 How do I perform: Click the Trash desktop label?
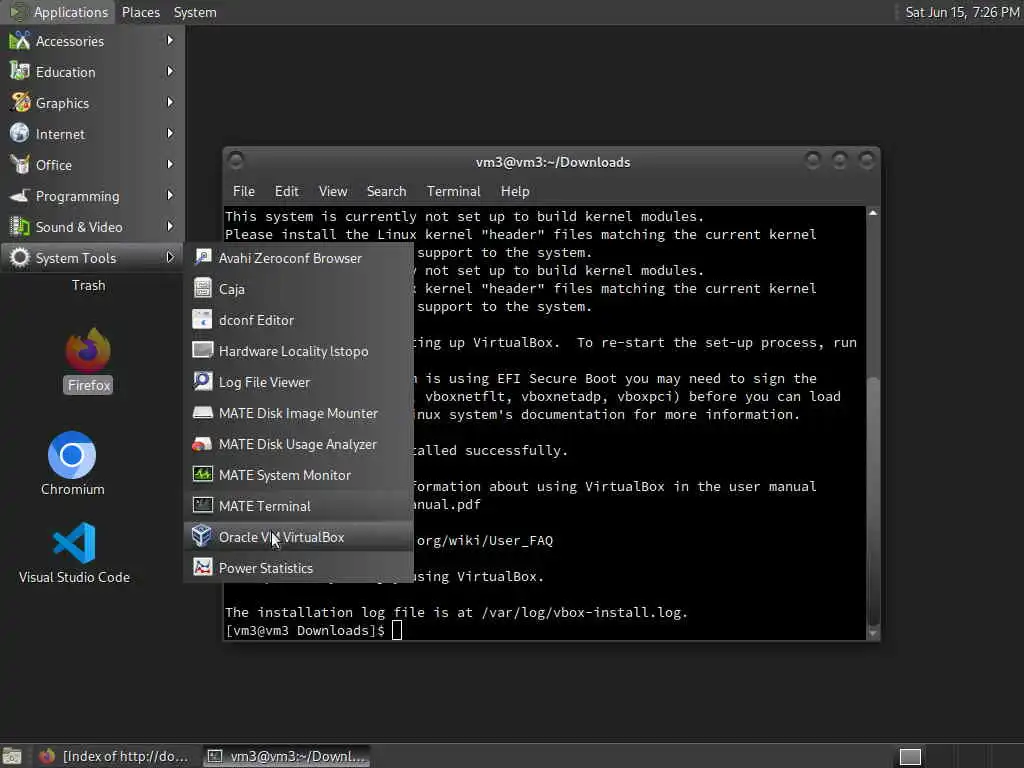88,285
